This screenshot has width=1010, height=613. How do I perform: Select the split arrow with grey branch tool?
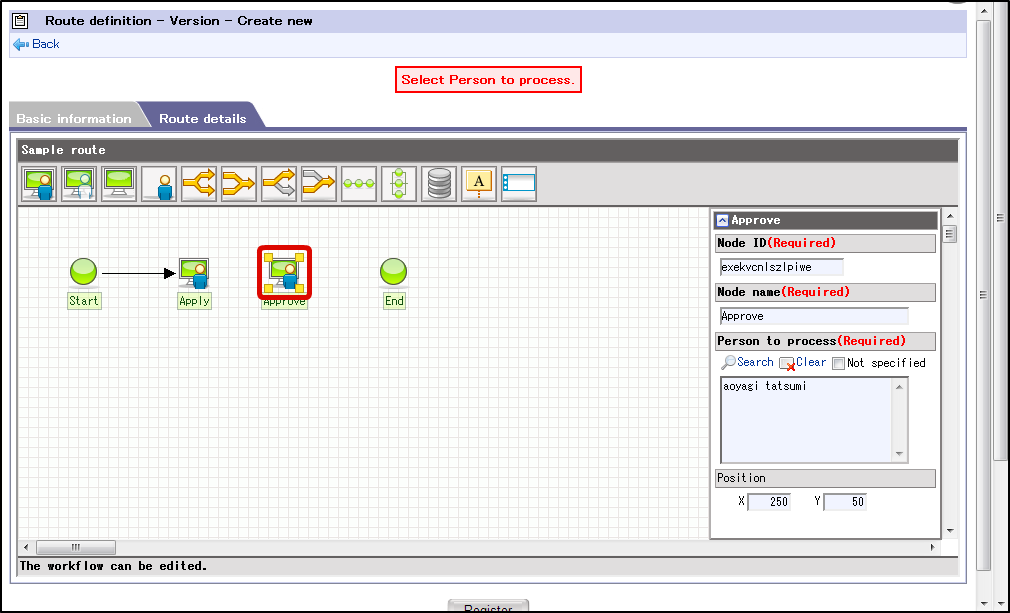coord(279,184)
